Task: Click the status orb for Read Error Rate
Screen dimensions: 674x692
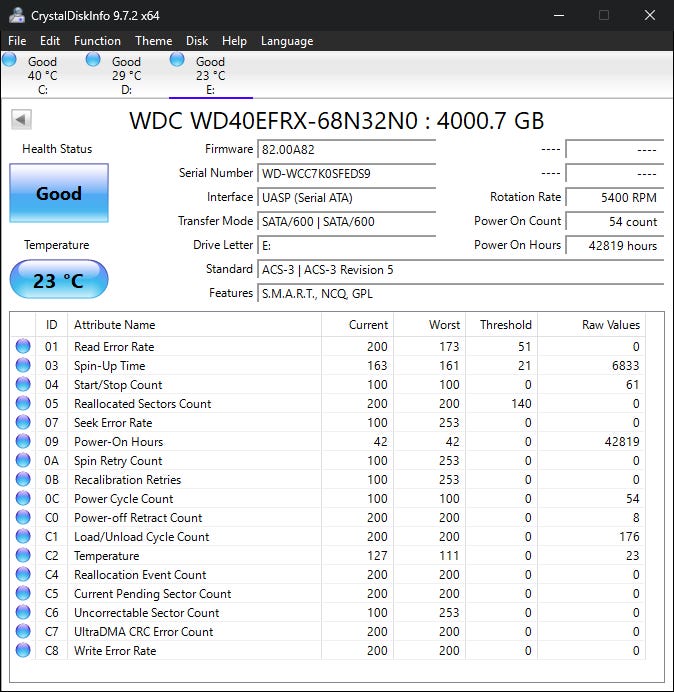Action: [23, 347]
